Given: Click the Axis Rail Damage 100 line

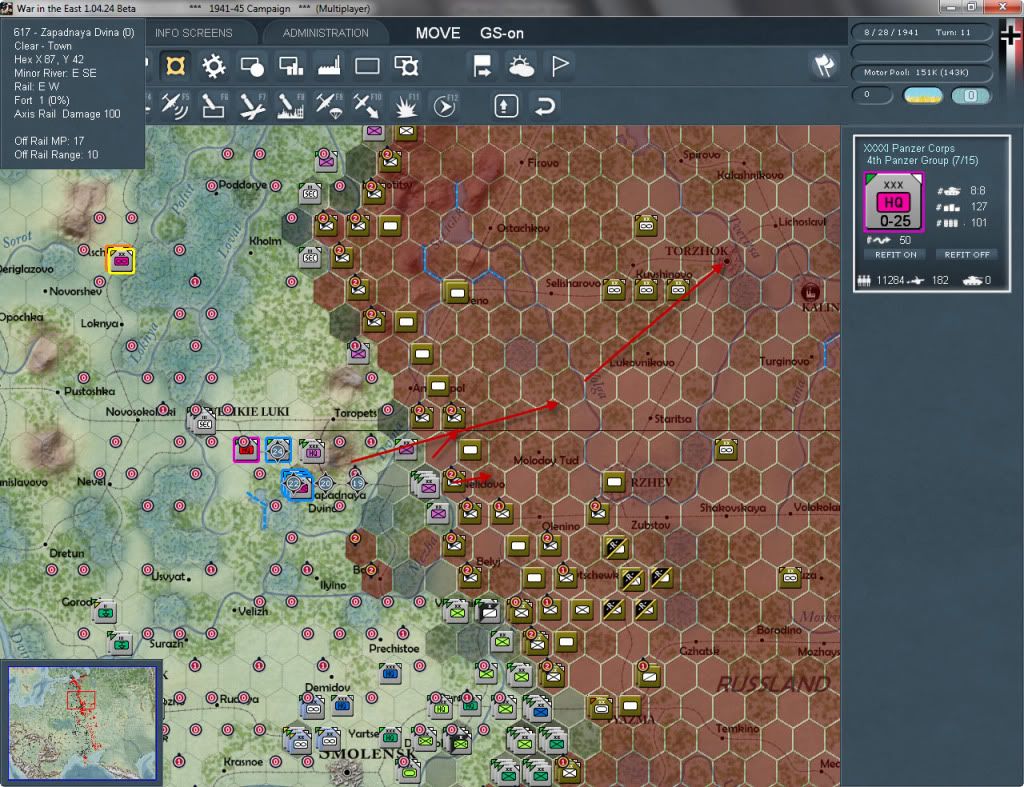Looking at the screenshot, I should [x=67, y=114].
